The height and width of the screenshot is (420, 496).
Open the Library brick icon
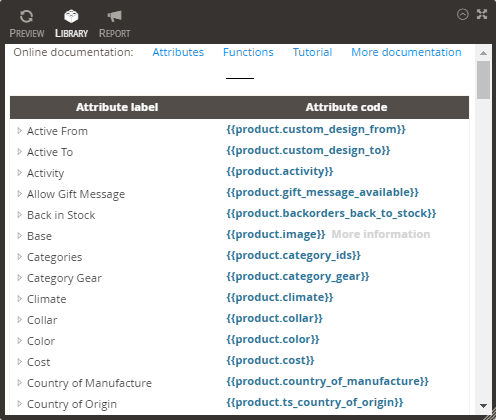tap(71, 16)
